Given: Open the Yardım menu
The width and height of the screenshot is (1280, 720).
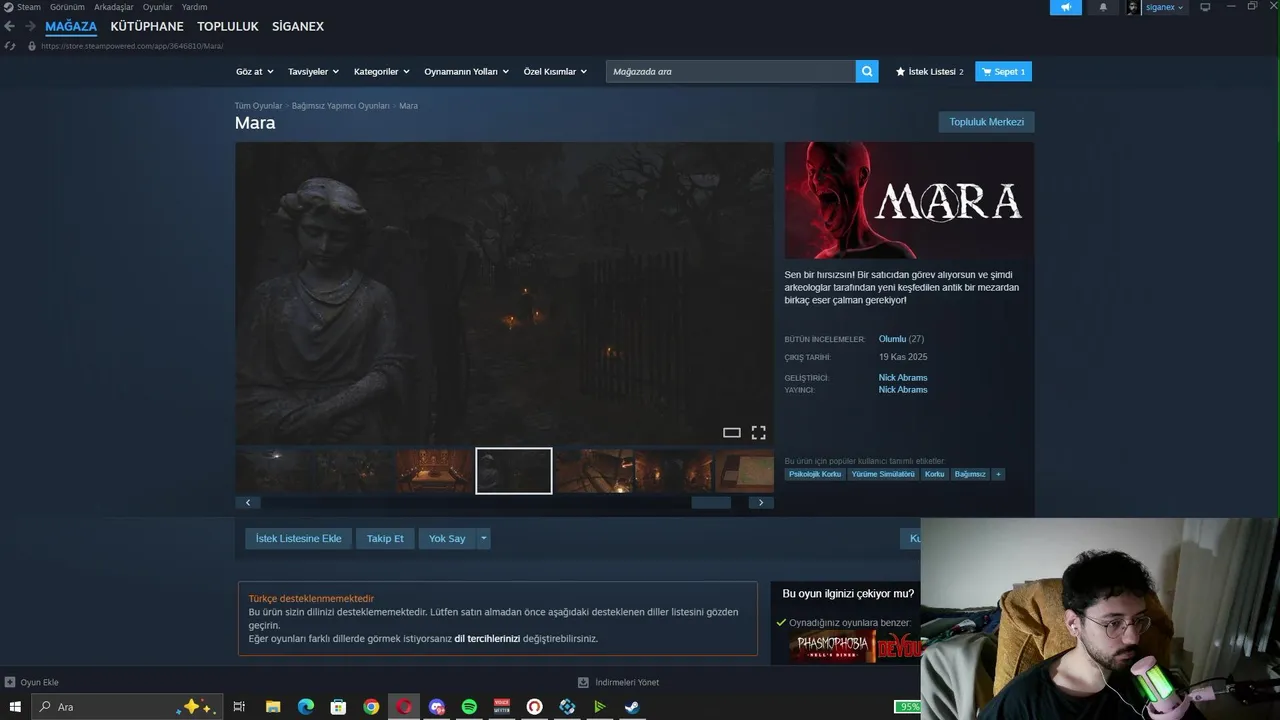Looking at the screenshot, I should tap(194, 7).
